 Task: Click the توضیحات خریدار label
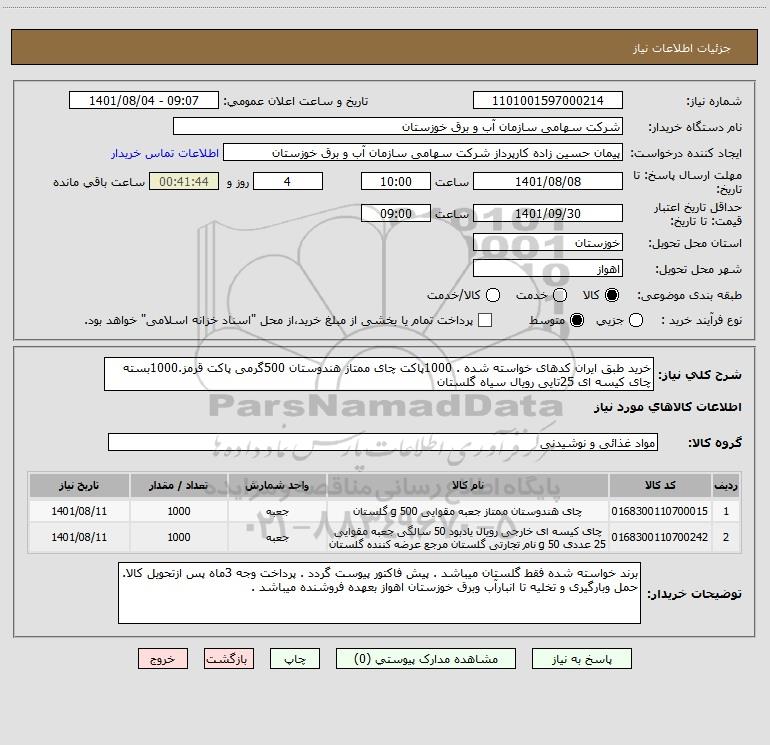(694, 594)
